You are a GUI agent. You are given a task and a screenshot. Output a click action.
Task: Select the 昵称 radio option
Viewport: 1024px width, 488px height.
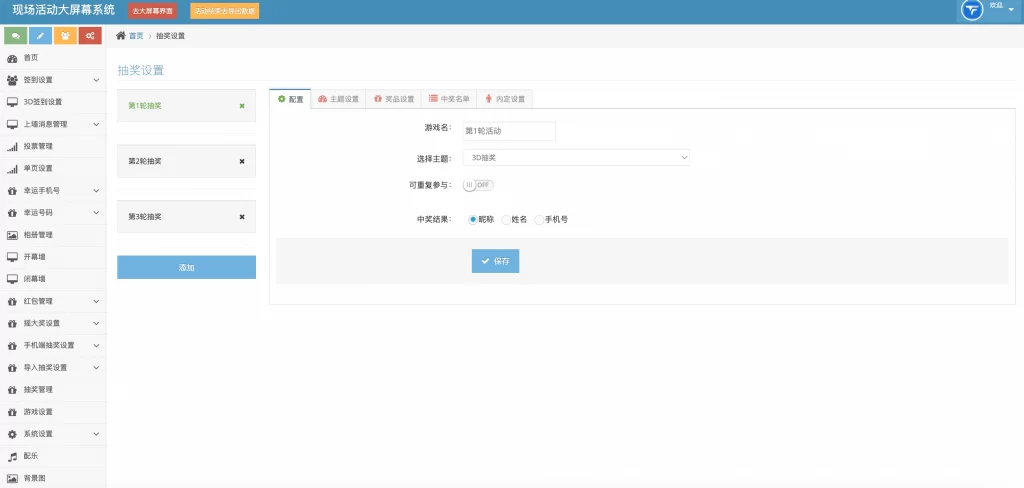tap(473, 220)
